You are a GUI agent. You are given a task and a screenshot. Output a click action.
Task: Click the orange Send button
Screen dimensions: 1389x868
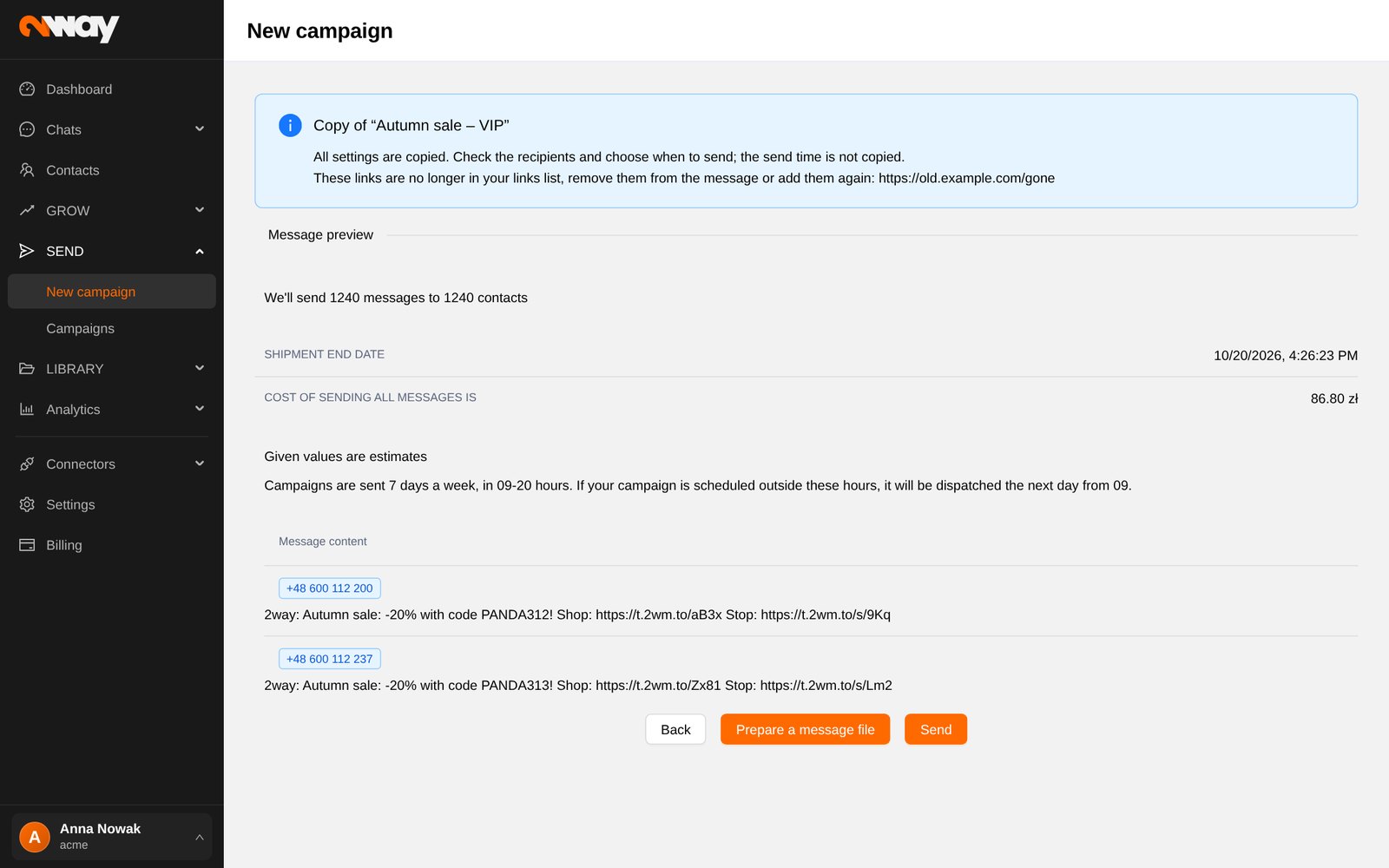point(936,729)
